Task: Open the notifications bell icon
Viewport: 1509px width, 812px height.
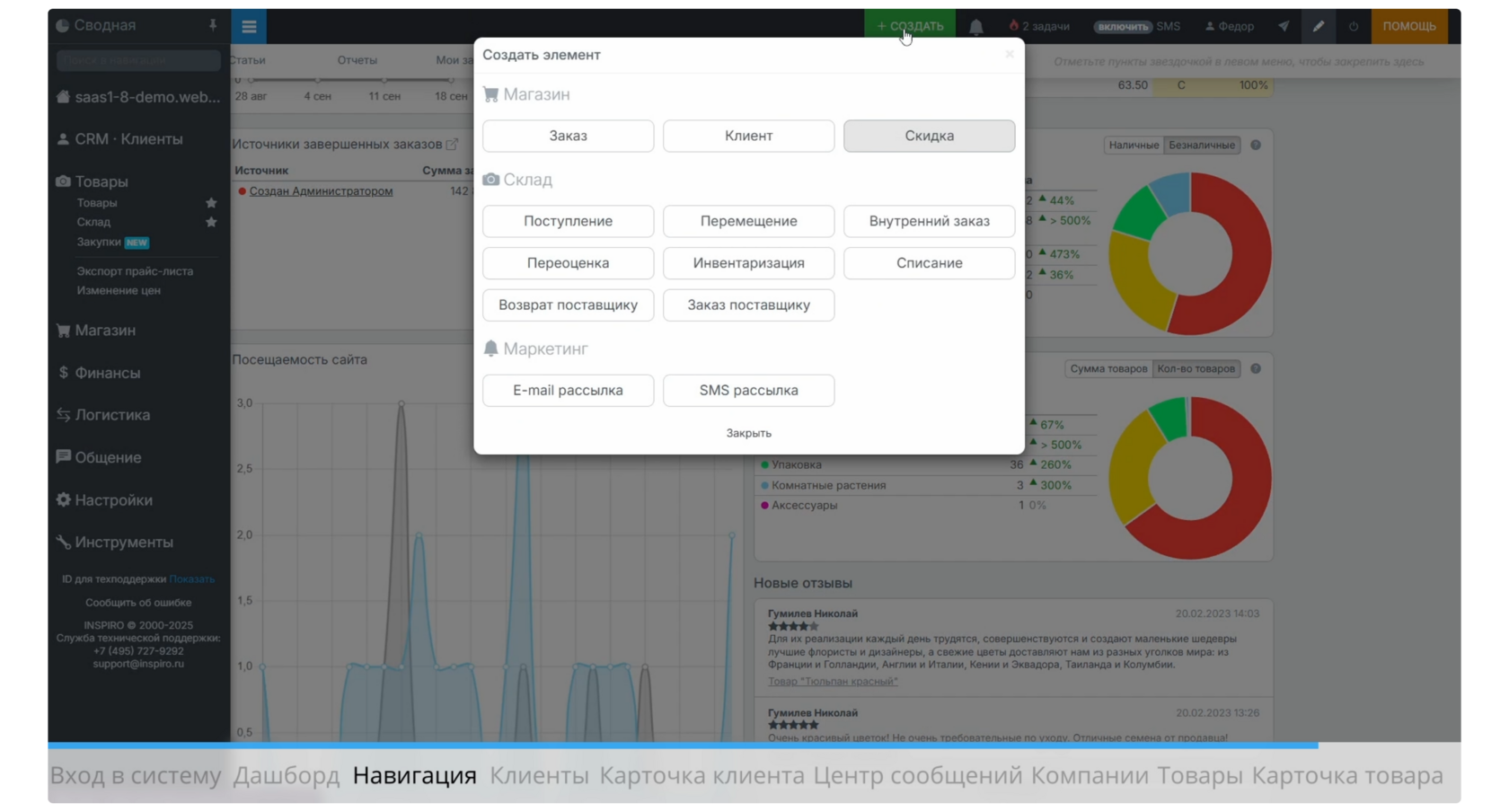Action: coord(976,26)
